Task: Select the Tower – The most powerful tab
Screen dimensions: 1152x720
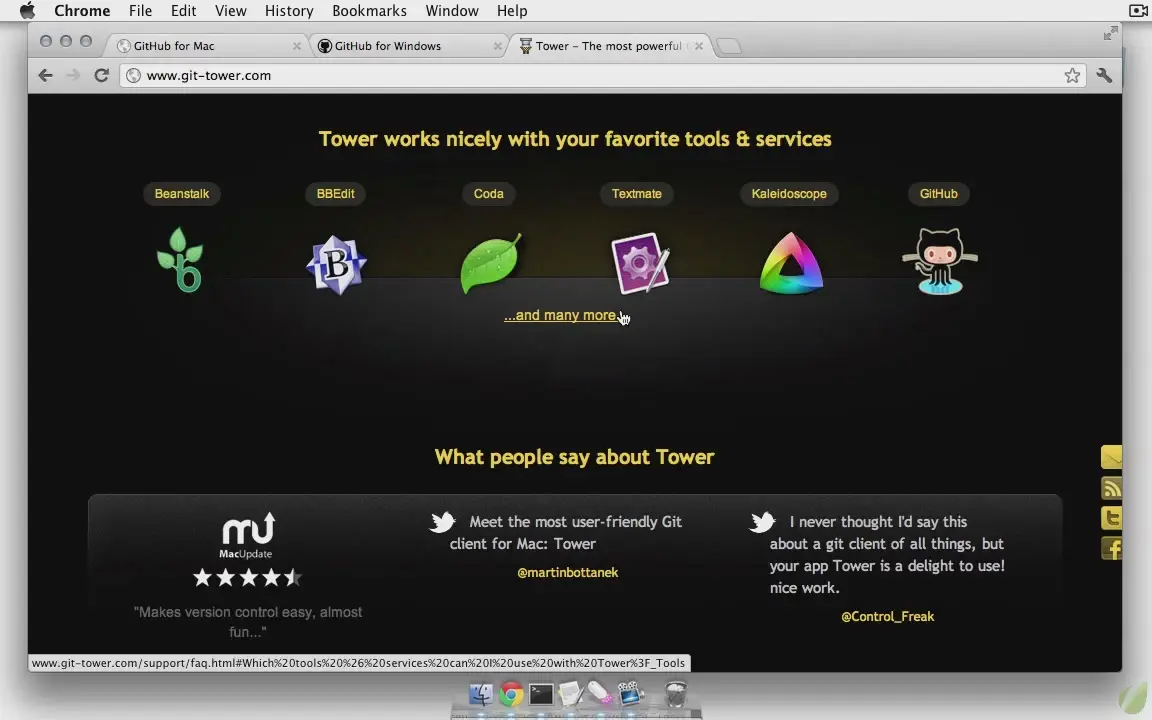Action: [x=610, y=46]
